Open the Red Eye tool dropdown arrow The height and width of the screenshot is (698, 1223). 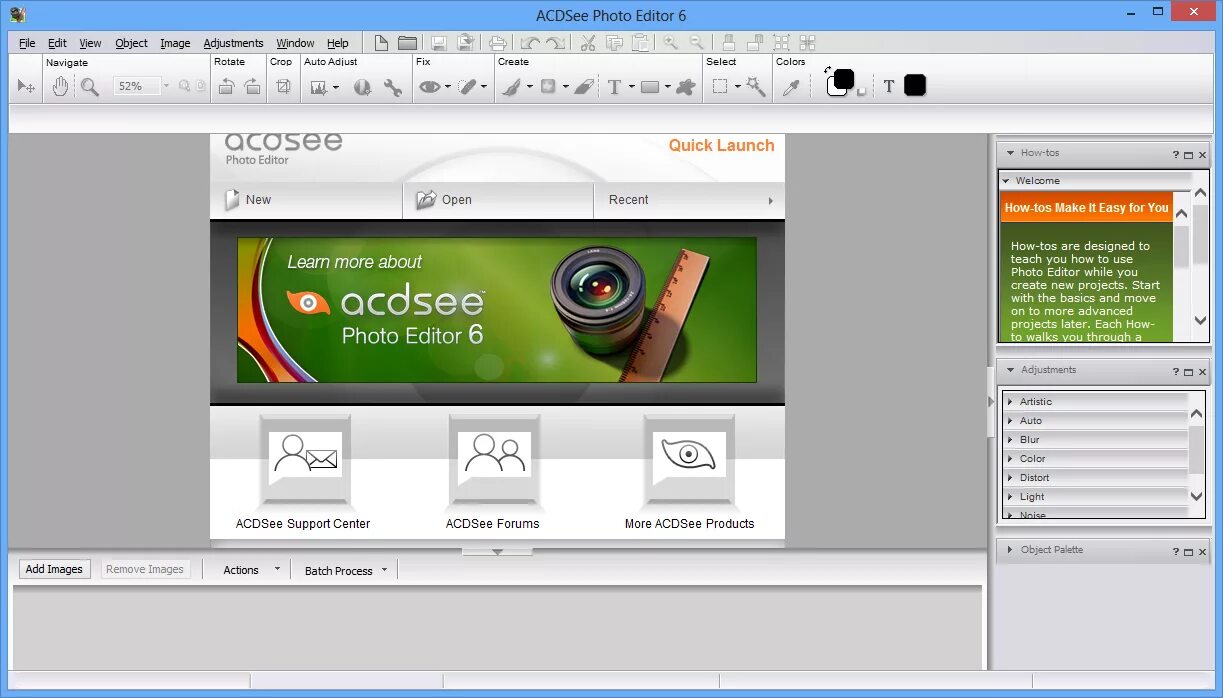click(448, 87)
